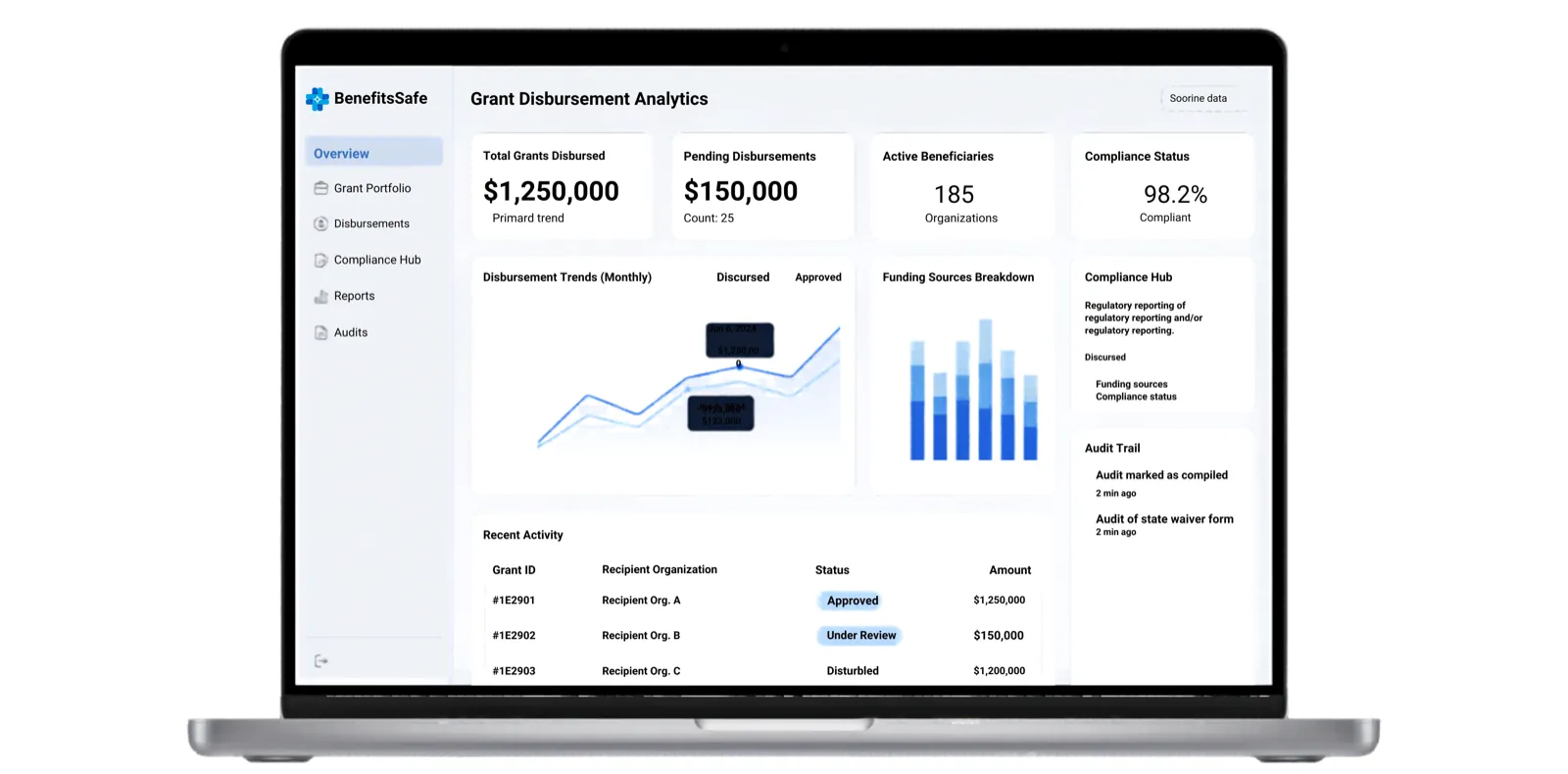Click the Audit Trail heading
This screenshot has height=774, width=1568.
point(1112,449)
